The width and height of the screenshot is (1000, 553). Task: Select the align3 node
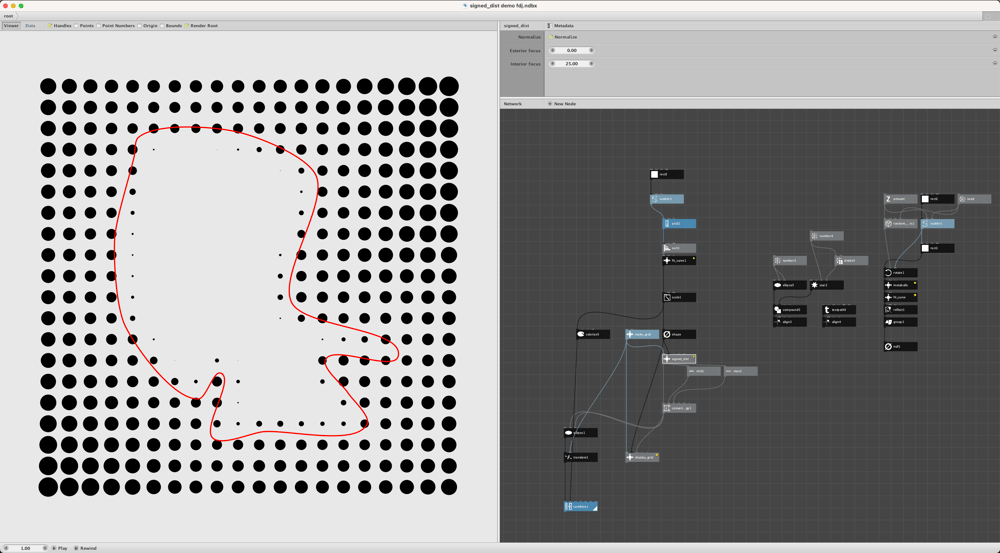coord(790,322)
